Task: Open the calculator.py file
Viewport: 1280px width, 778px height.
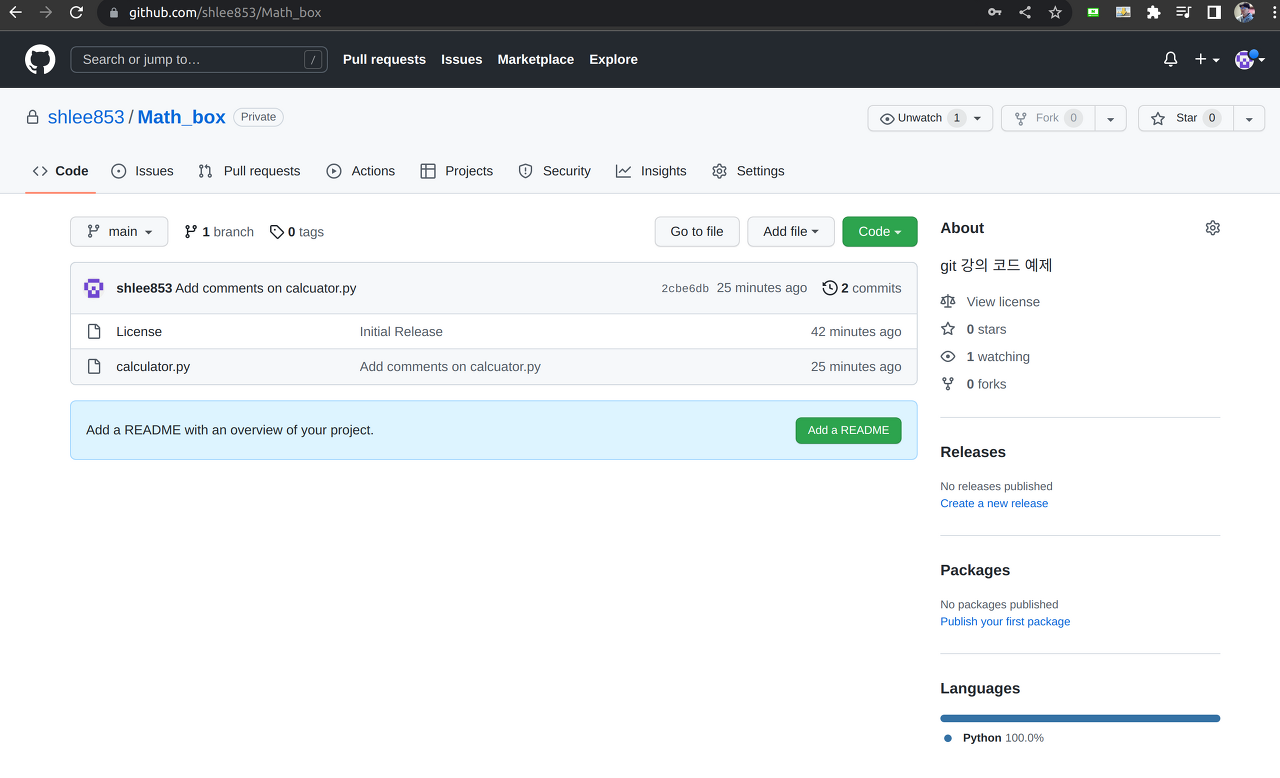Action: [153, 366]
